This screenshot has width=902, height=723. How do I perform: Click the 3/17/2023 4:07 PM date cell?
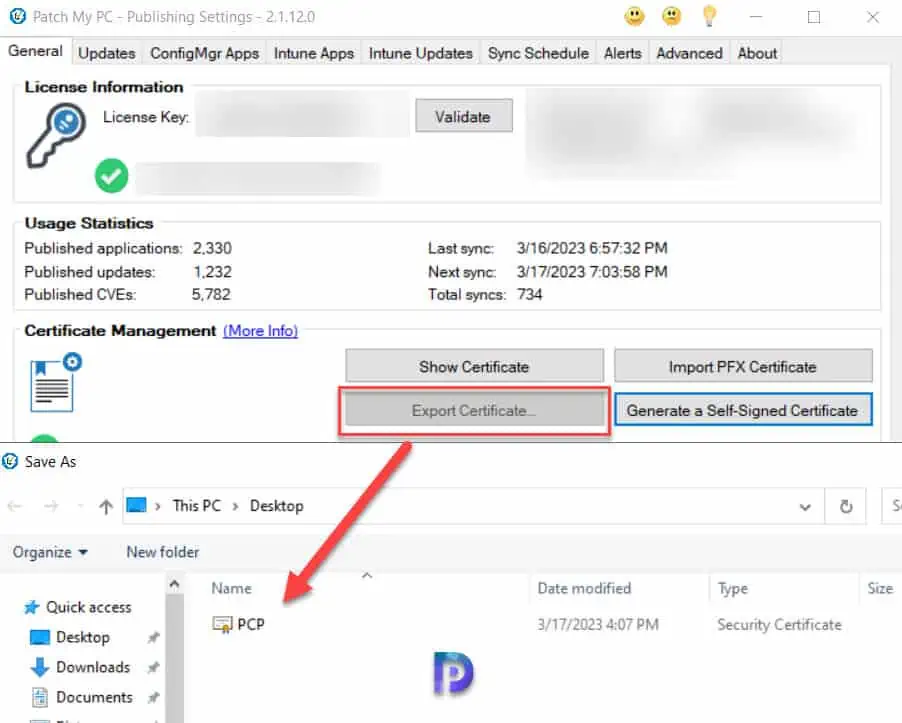598,625
